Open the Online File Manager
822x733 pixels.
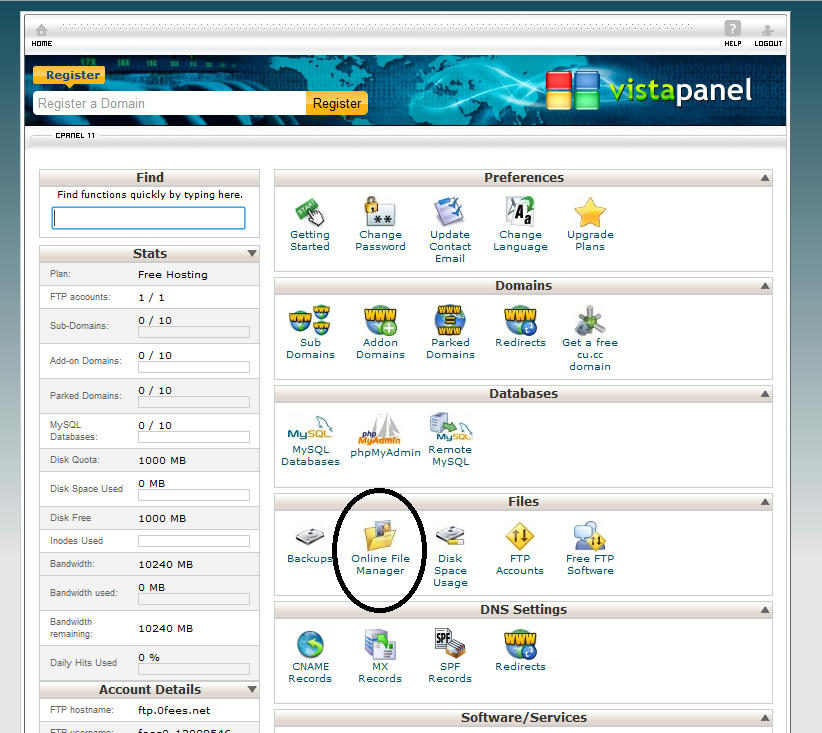pyautogui.click(x=380, y=547)
